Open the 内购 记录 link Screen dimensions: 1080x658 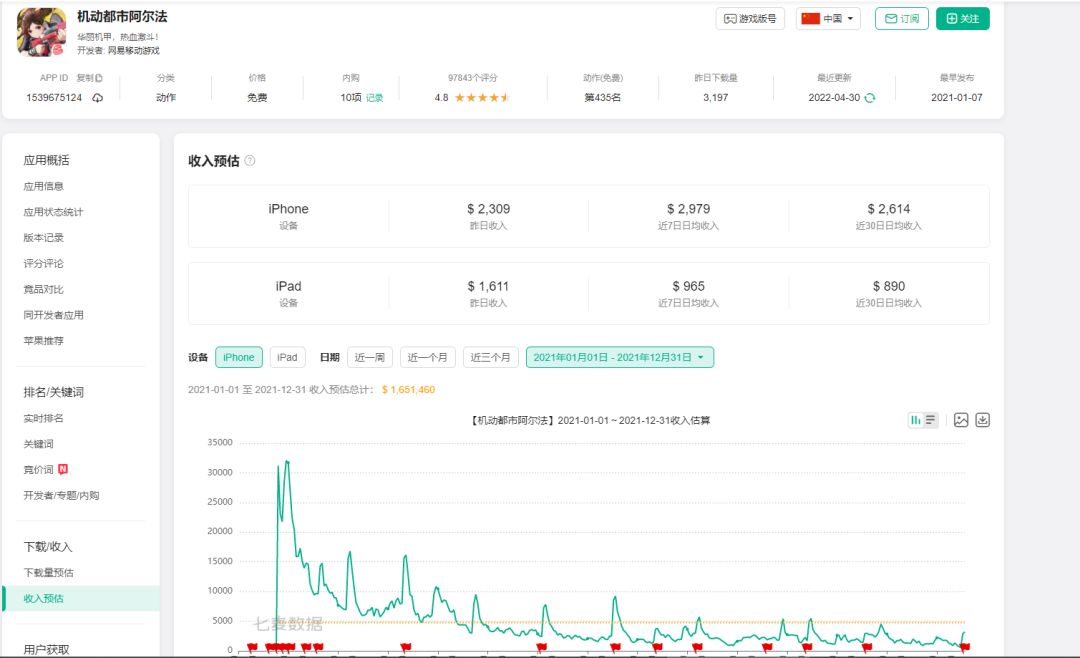click(375, 98)
